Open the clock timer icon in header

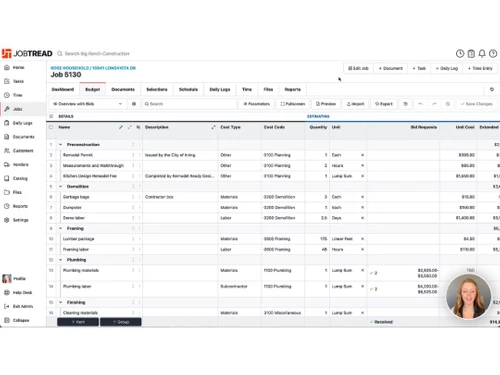coord(460,54)
